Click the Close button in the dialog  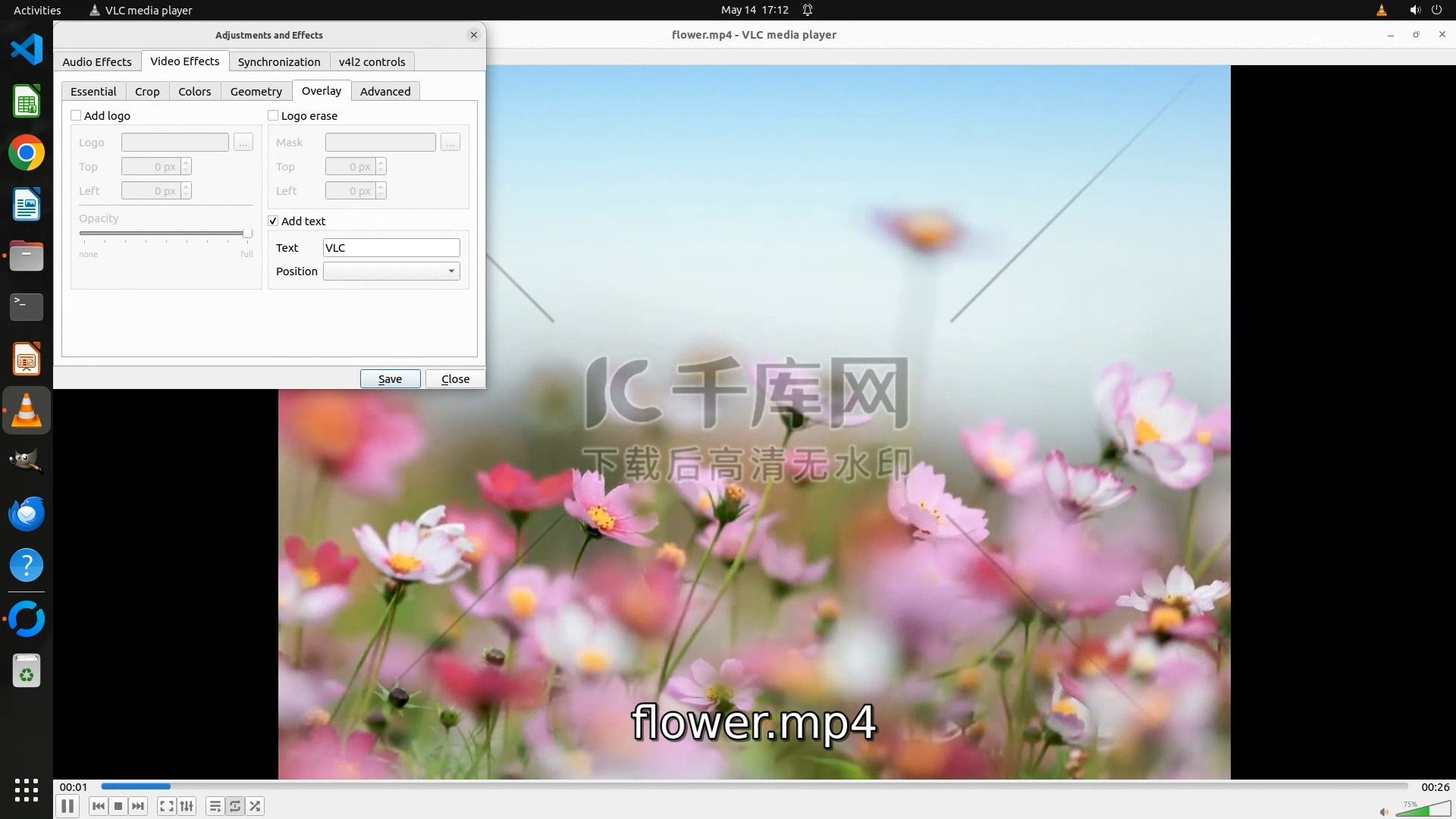(455, 378)
